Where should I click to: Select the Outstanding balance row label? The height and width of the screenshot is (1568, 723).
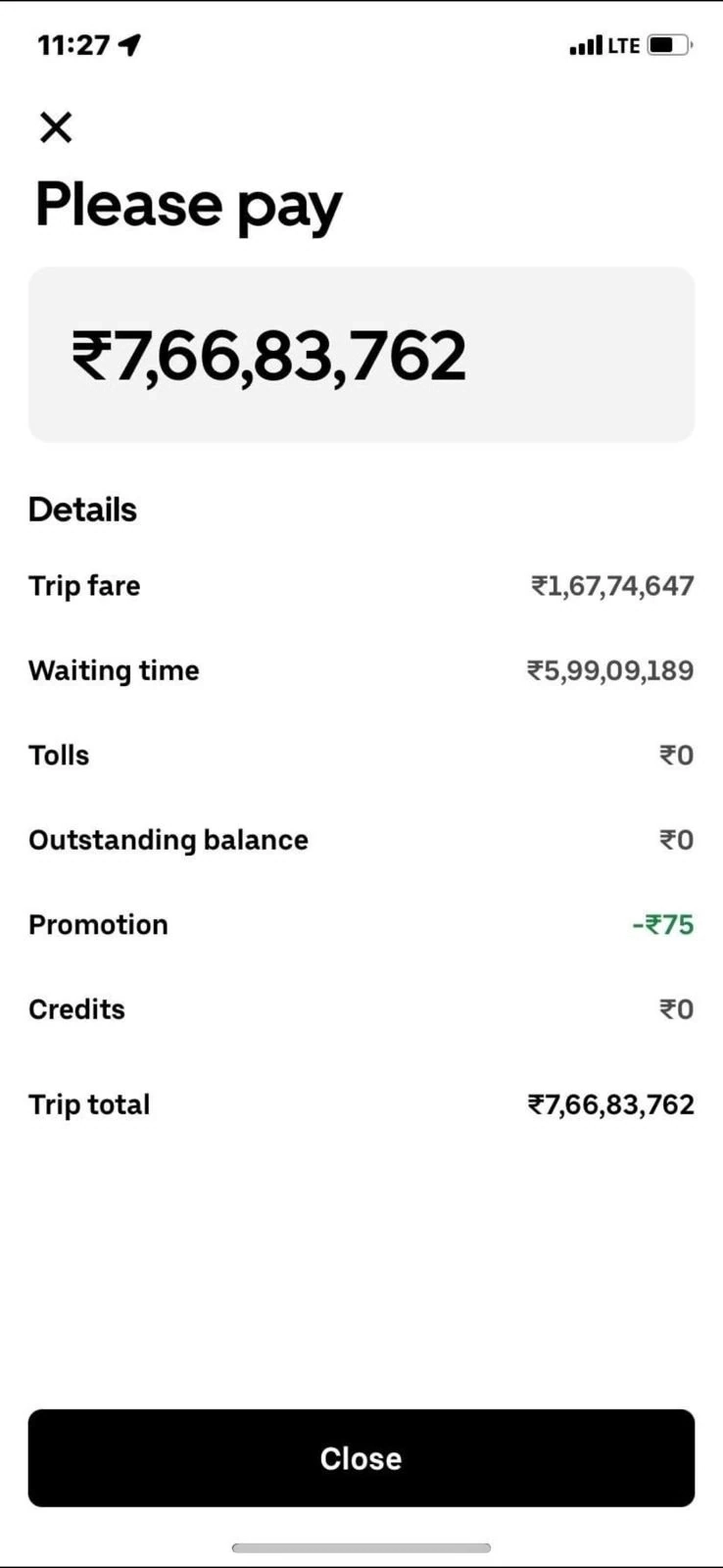pos(169,840)
